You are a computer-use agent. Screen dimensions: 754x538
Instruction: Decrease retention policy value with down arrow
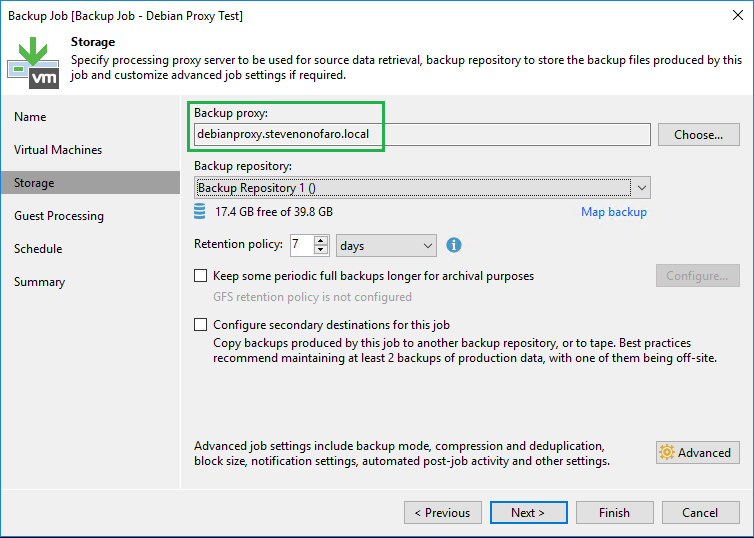point(321,250)
